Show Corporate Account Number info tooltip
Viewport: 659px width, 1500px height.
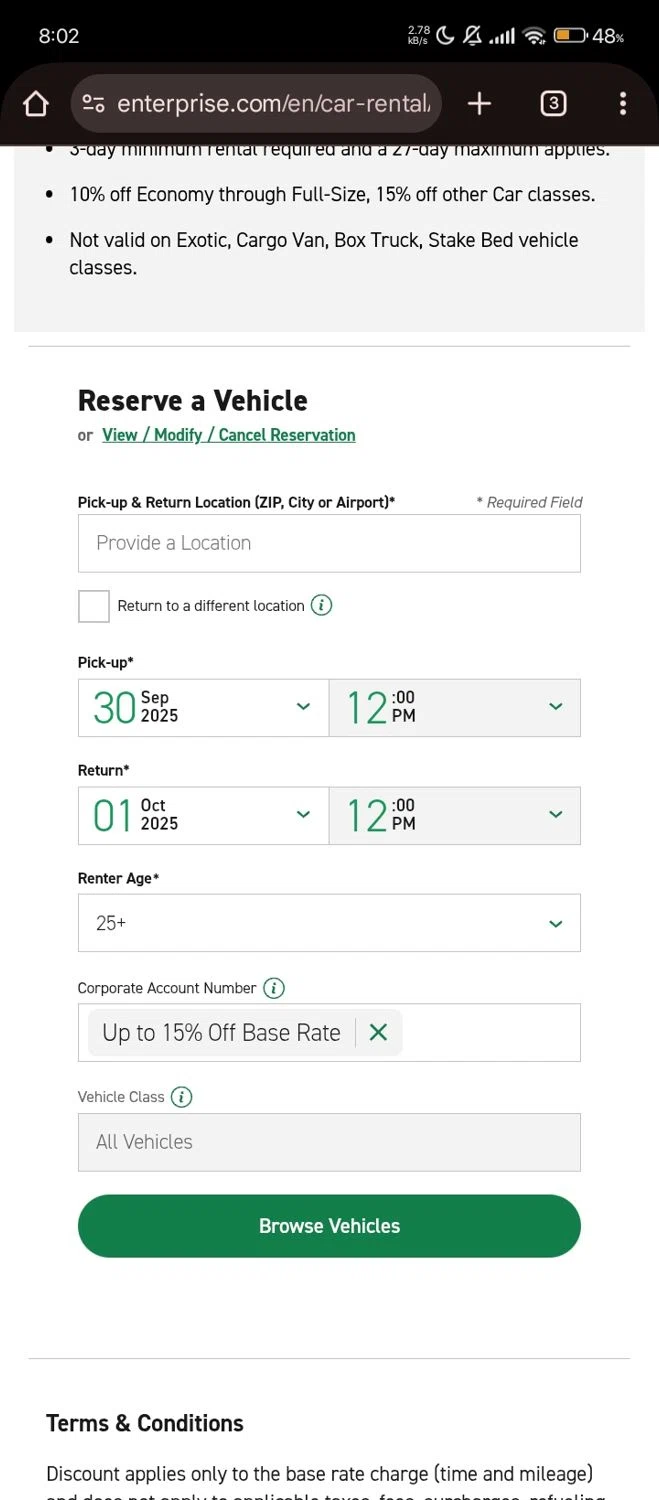click(x=274, y=988)
